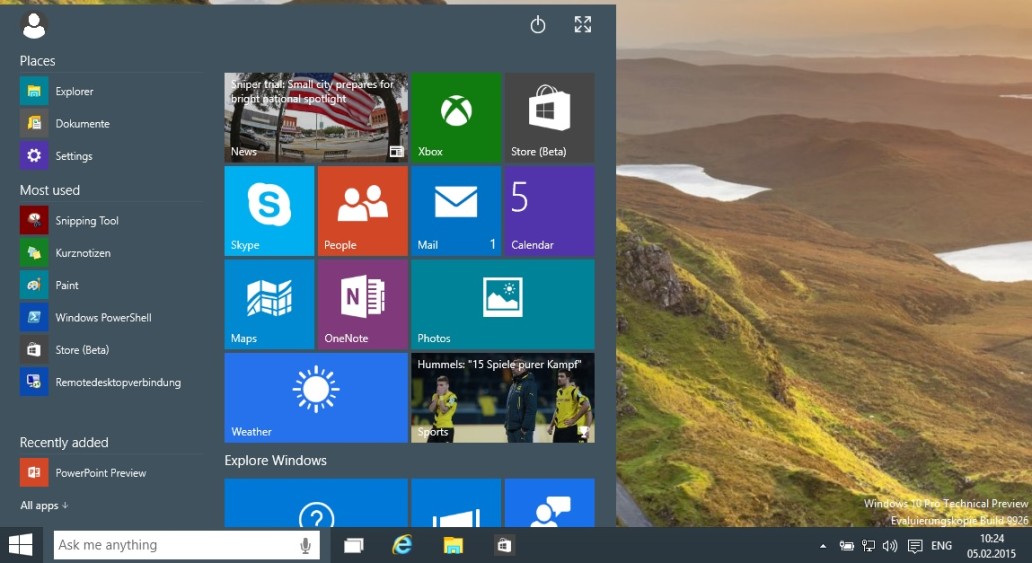Open the People tile

tap(362, 210)
